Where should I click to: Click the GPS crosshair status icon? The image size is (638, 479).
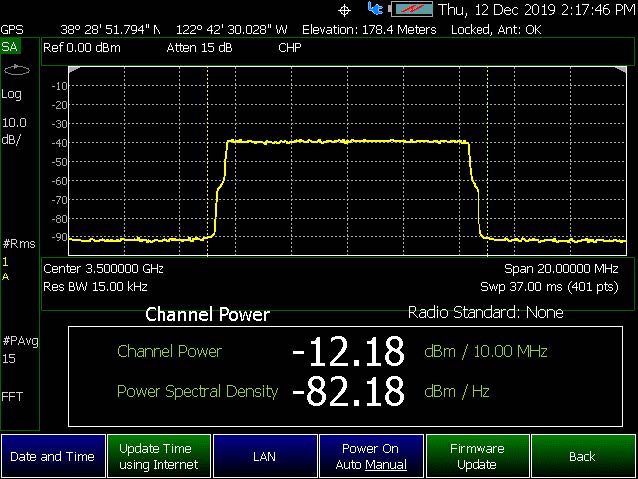pos(345,9)
